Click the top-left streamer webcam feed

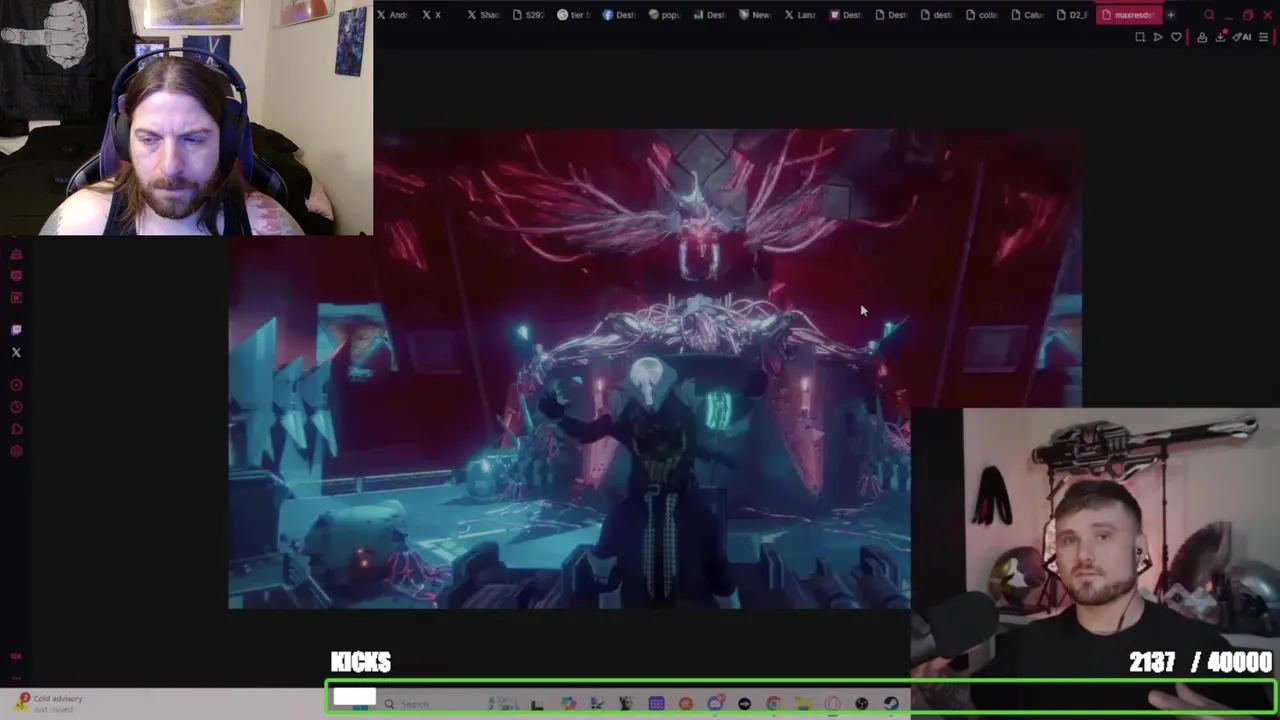click(187, 118)
